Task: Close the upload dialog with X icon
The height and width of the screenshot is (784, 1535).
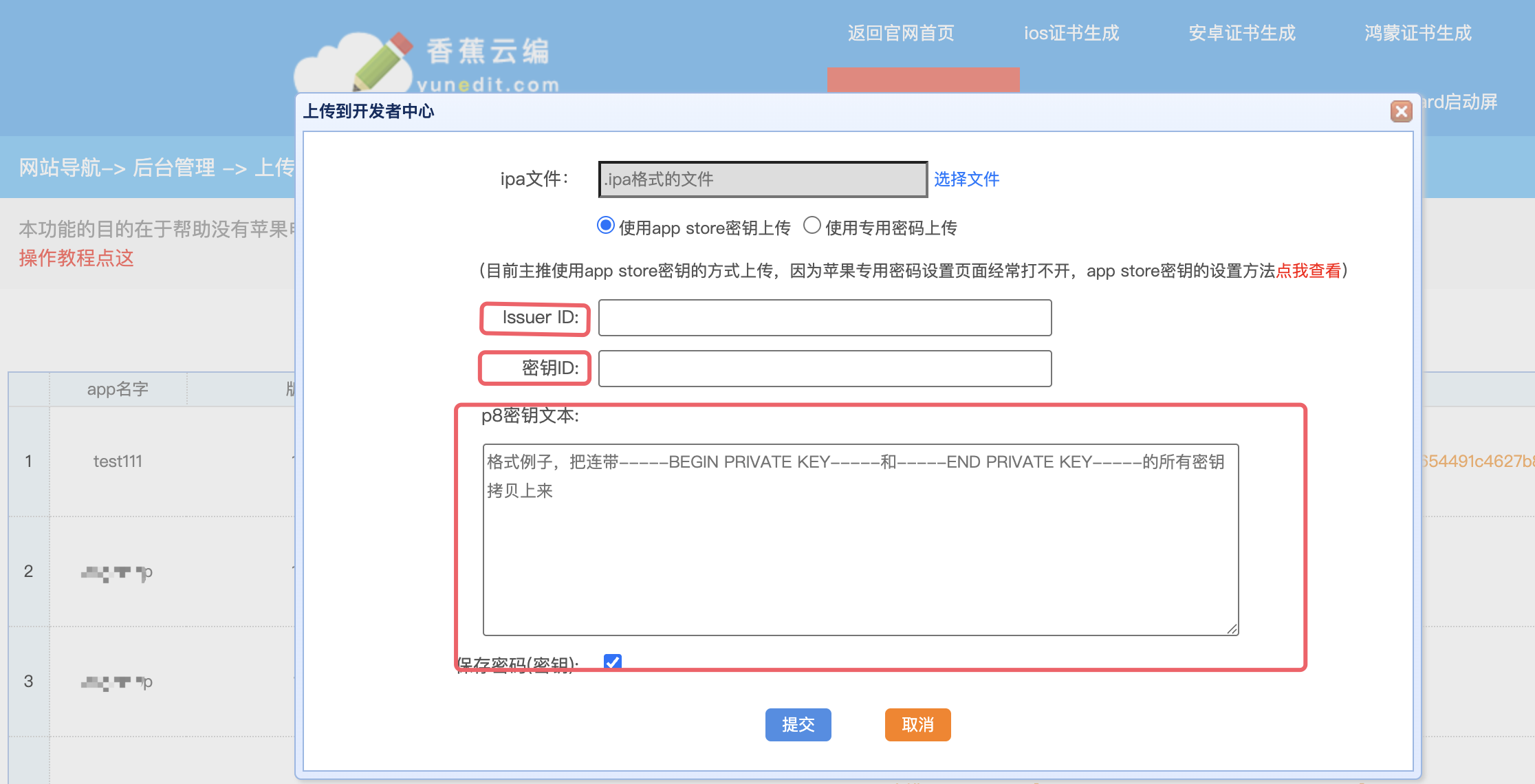Action: coord(1401,111)
